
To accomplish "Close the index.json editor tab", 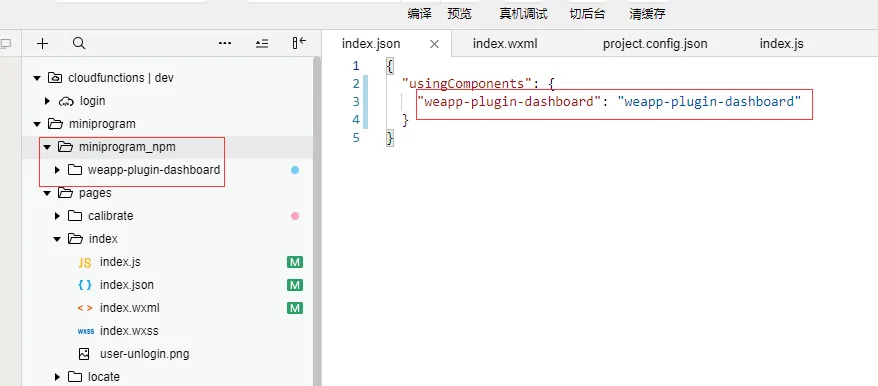I will [x=434, y=44].
